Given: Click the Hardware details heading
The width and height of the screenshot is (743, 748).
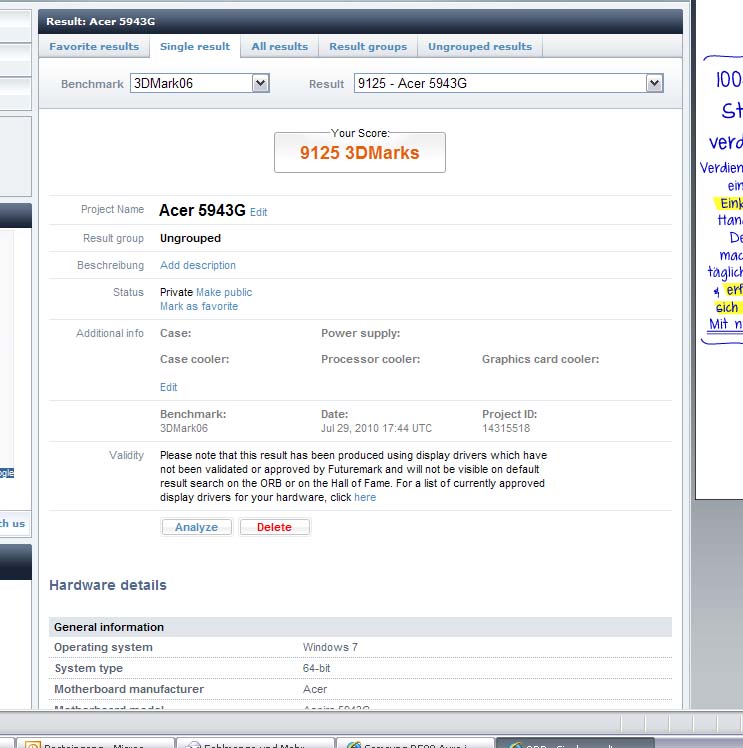Looking at the screenshot, I should point(108,585).
